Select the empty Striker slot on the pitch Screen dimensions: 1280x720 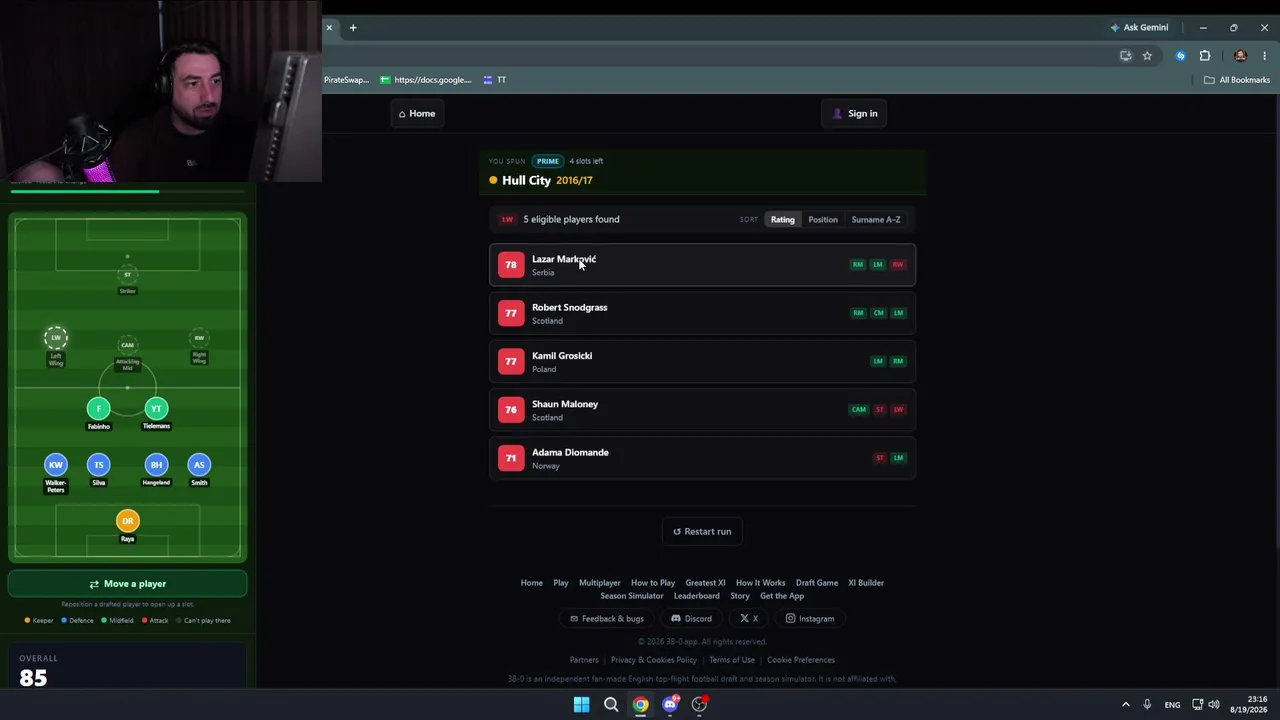point(127,274)
